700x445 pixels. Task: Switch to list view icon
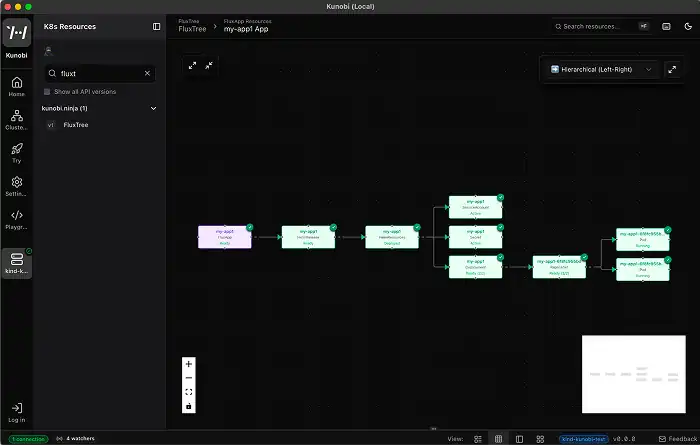(478, 439)
